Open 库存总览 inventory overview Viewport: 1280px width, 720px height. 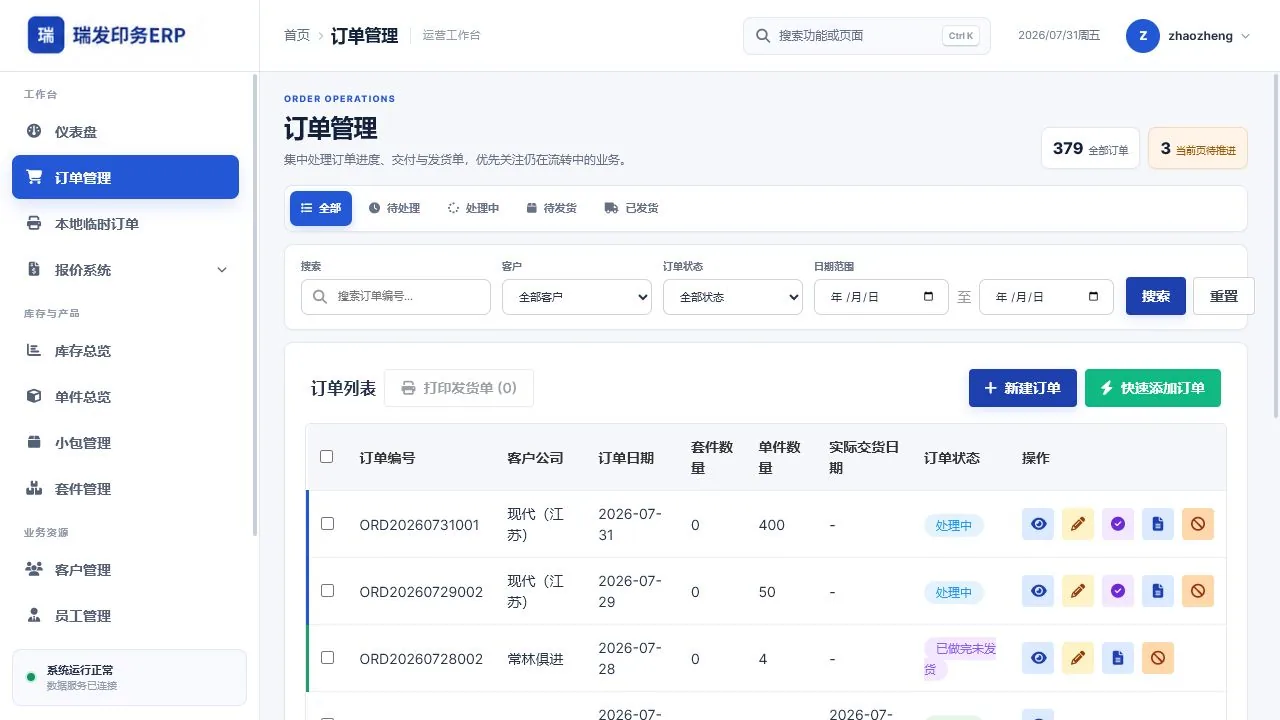pyautogui.click(x=125, y=351)
